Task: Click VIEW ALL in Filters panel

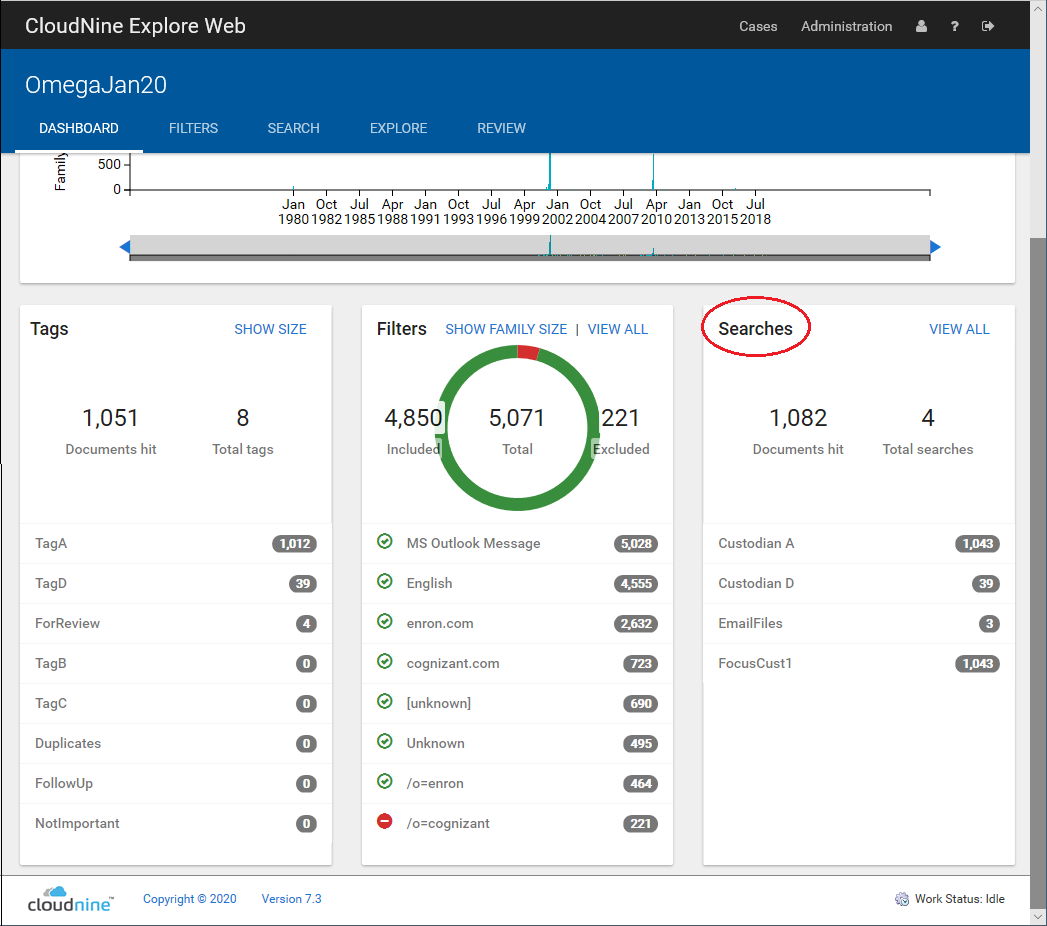Action: pyautogui.click(x=618, y=329)
